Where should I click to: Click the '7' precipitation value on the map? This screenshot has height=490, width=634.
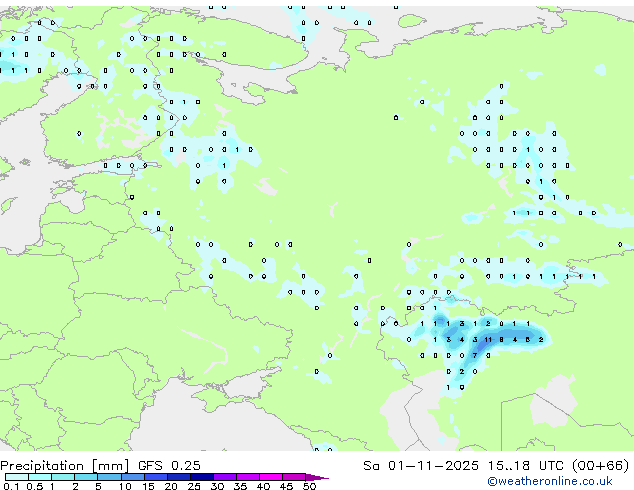(475, 355)
